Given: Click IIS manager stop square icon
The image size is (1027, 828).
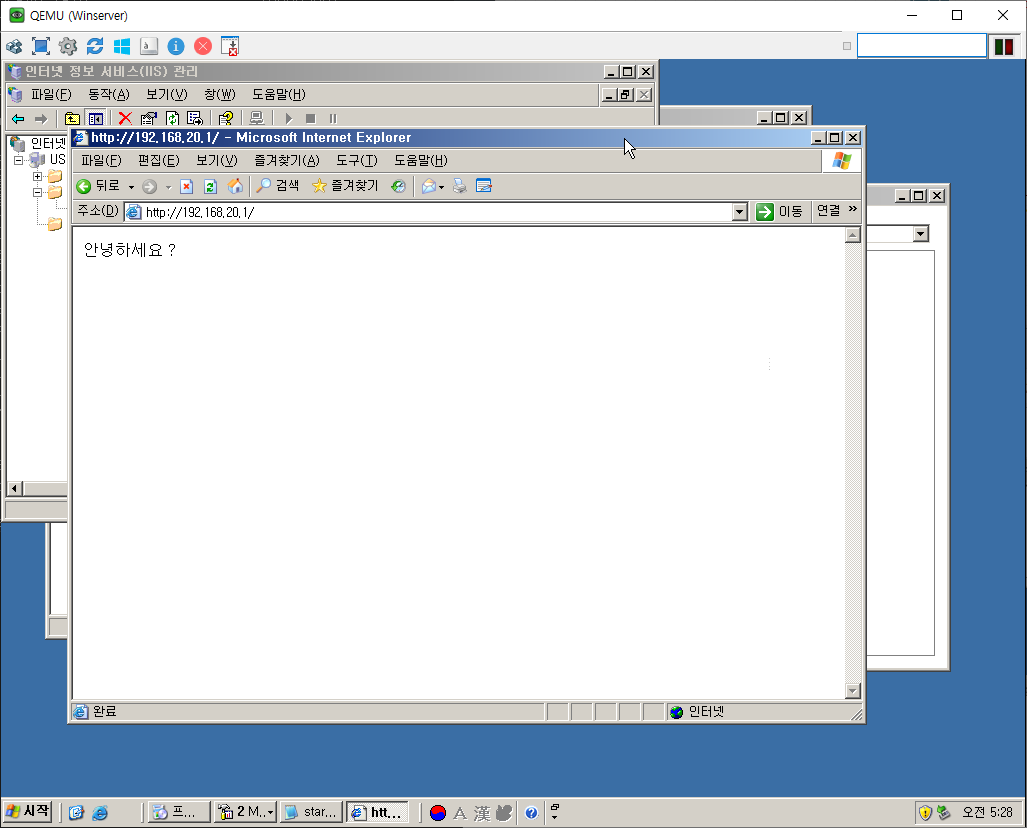Looking at the screenshot, I should (310, 119).
